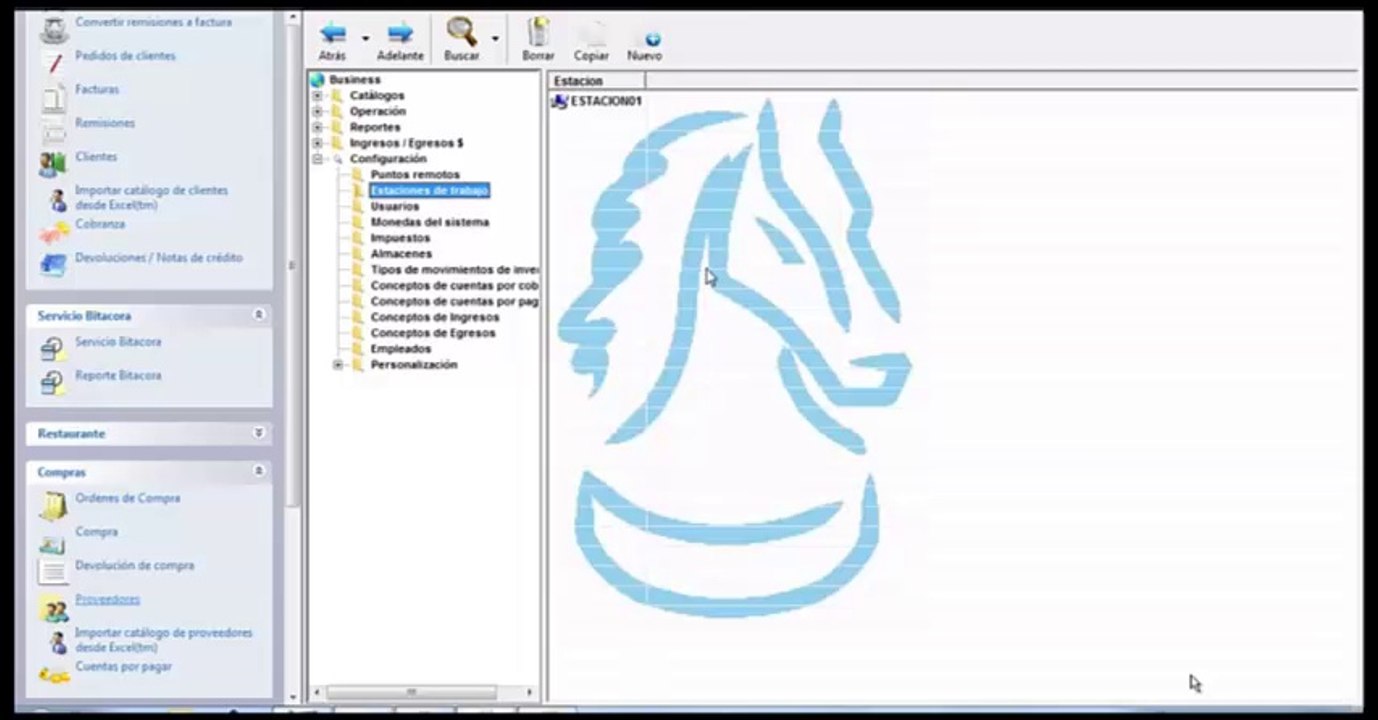This screenshot has height=720, width=1378.
Task: Click the Remisiones icon
Action: tap(54, 129)
